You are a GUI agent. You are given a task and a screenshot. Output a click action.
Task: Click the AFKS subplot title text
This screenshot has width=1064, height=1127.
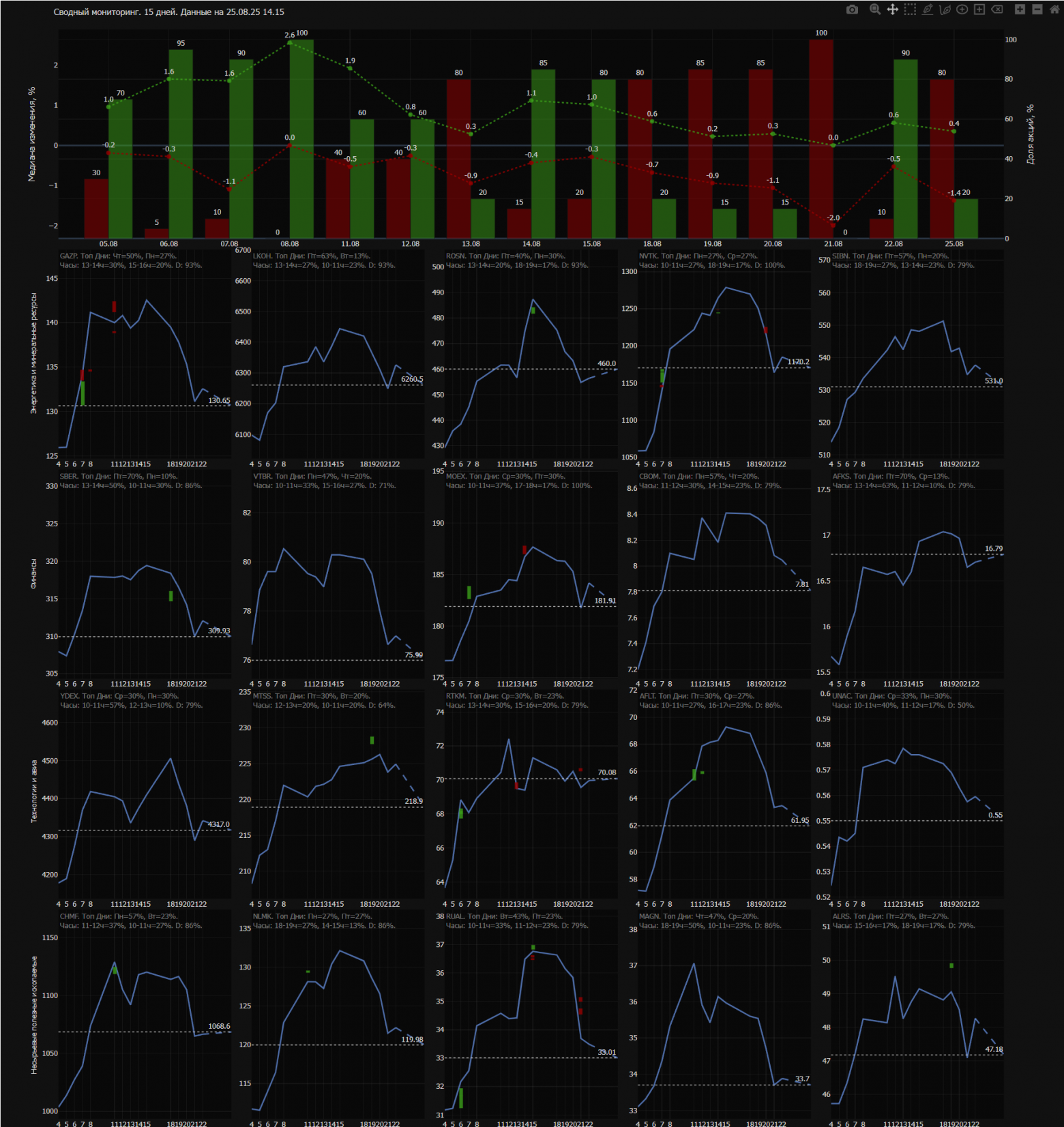tap(904, 481)
